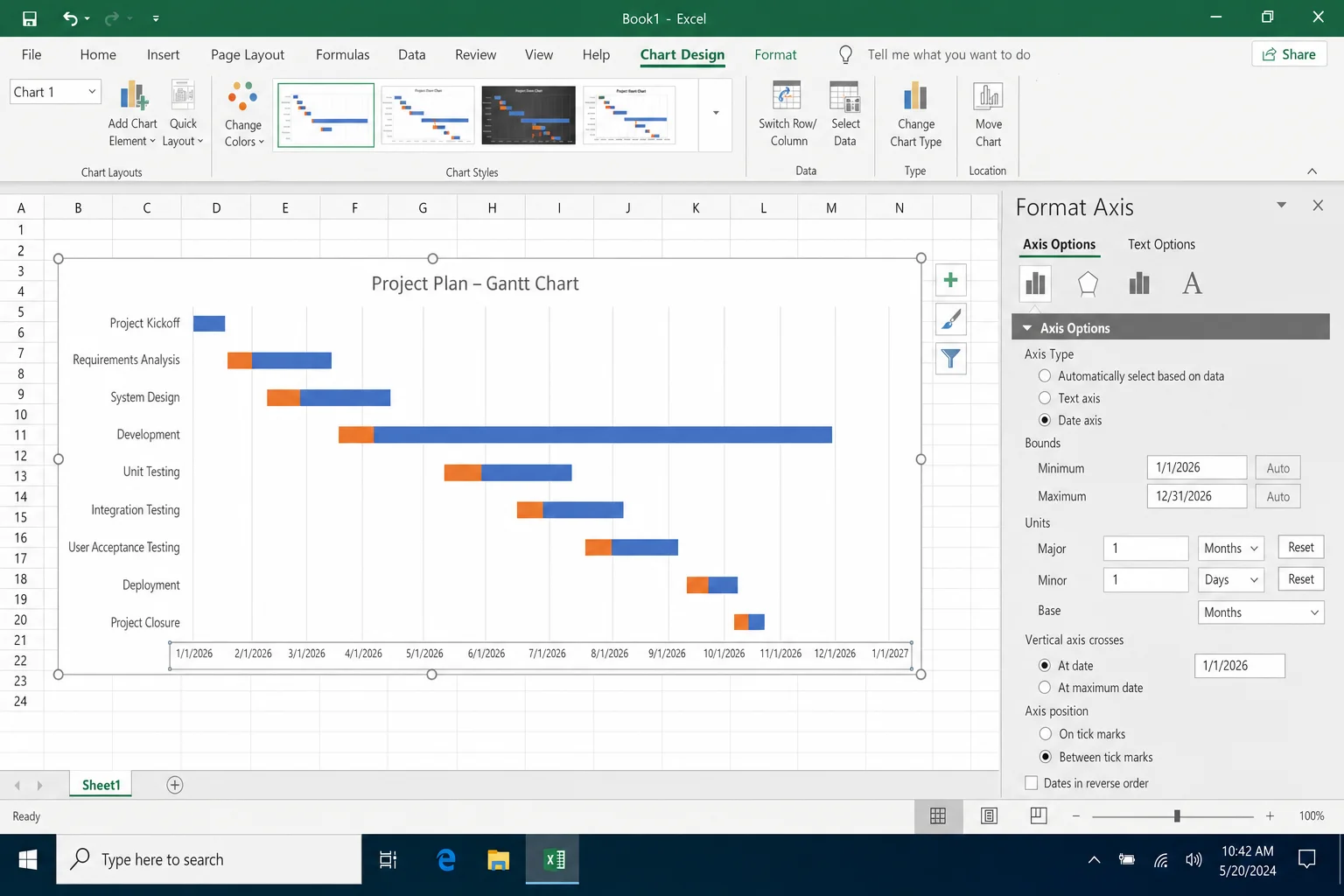
Task: Collapse the Axis Options section header
Action: 1171,327
